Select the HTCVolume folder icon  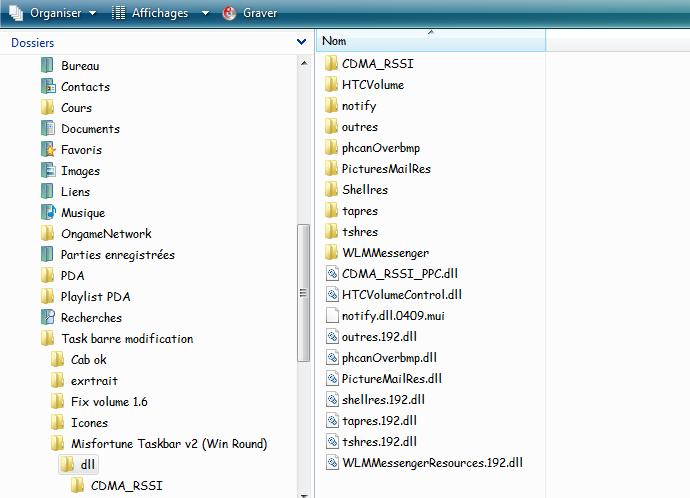331,84
